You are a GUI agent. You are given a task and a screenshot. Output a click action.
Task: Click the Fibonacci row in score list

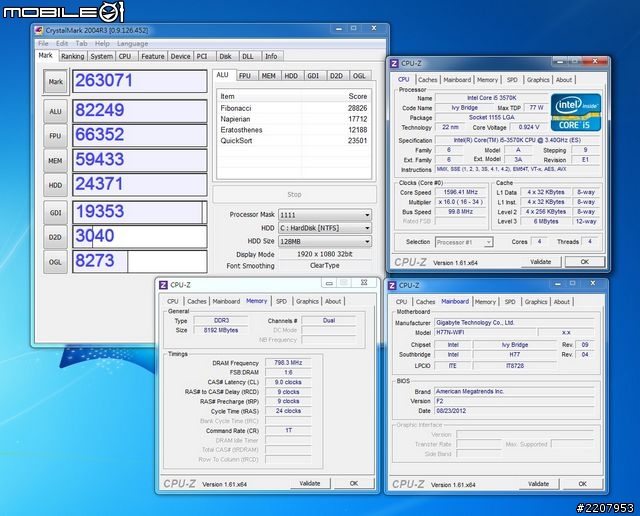click(x=294, y=108)
